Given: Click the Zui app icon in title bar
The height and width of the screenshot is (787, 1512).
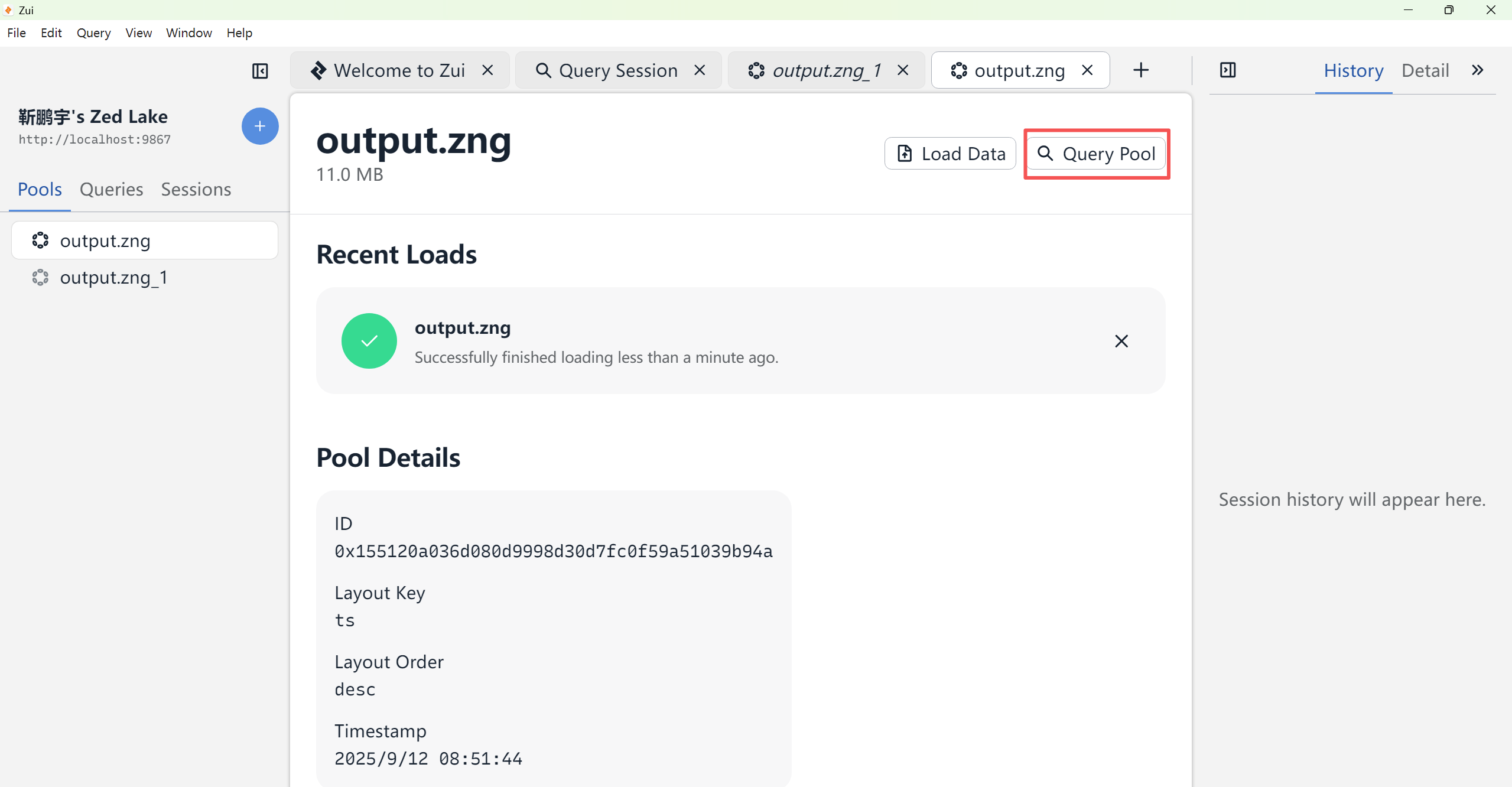Looking at the screenshot, I should coord(8,10).
